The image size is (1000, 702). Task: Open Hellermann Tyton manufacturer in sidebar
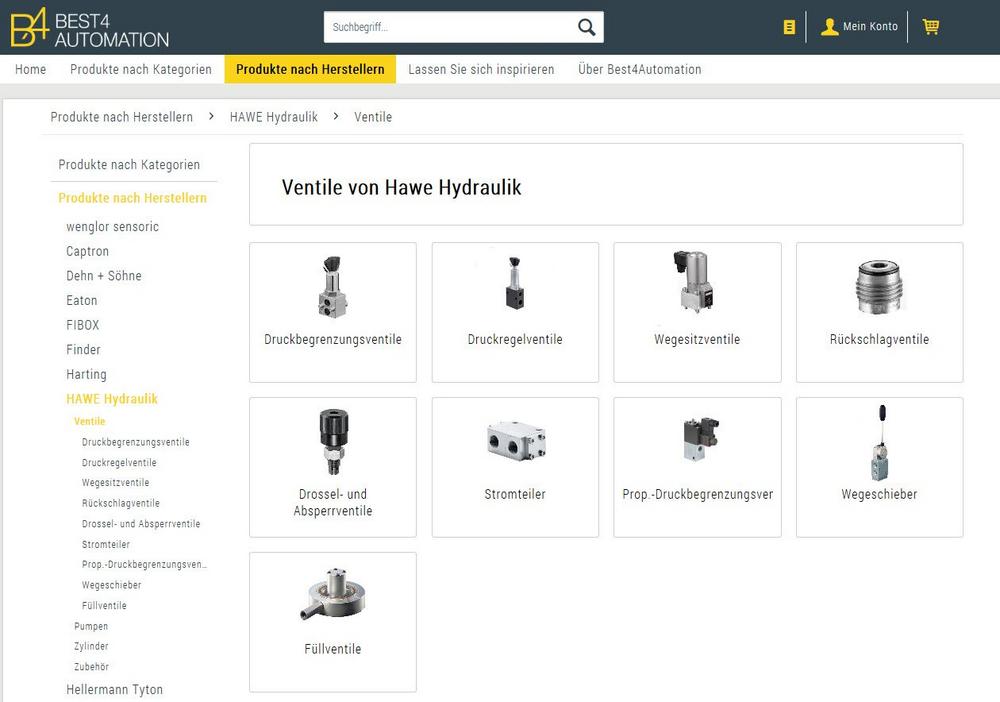(x=114, y=689)
